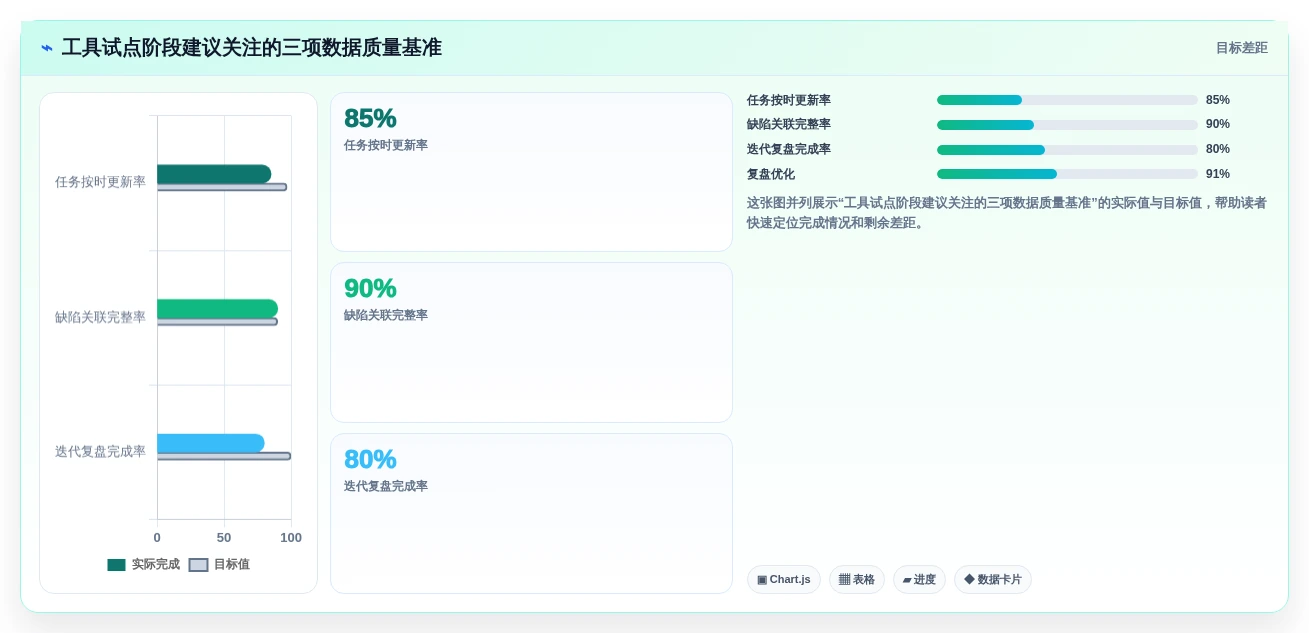Click the dark green 任务按时更新率 actual bar in the chart
The height and width of the screenshot is (633, 1309).
coord(214,174)
